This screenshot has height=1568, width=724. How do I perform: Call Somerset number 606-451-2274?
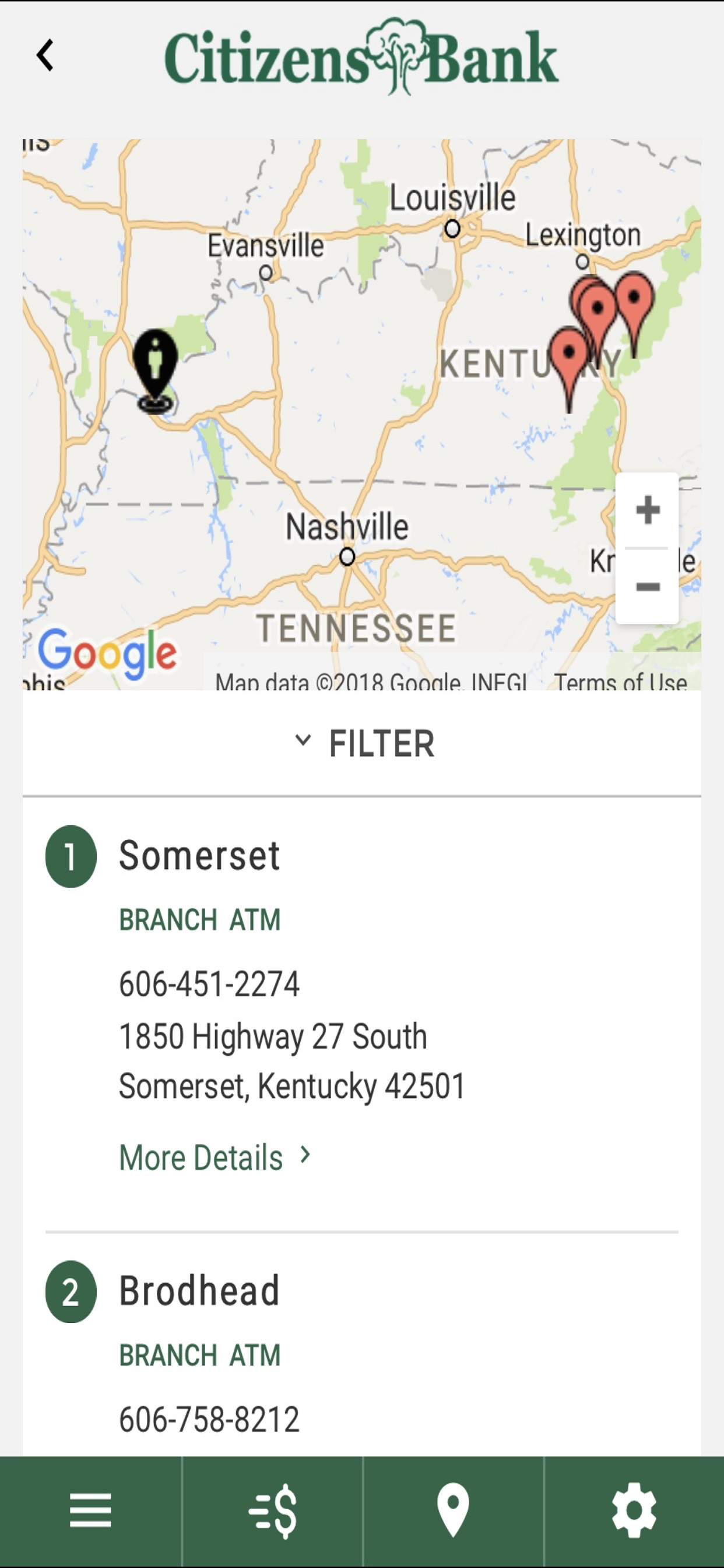[209, 984]
